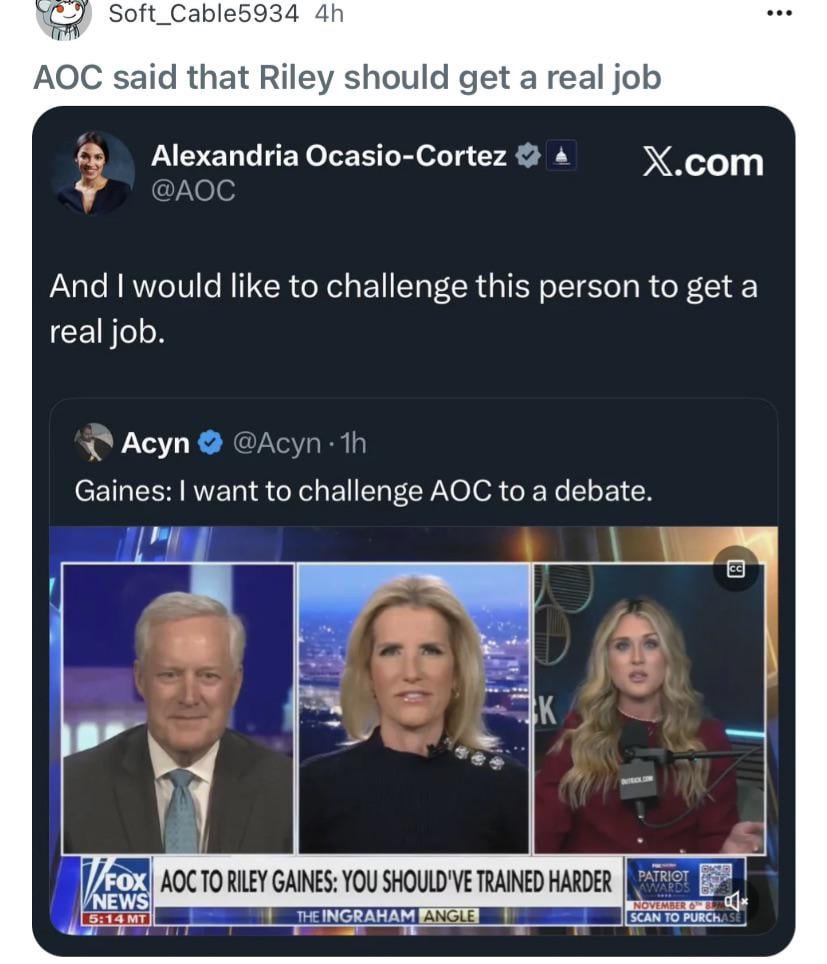Play the Ingraham Angle video clip
Image resolution: width=827 pixels, height=964 pixels.
tap(413, 731)
